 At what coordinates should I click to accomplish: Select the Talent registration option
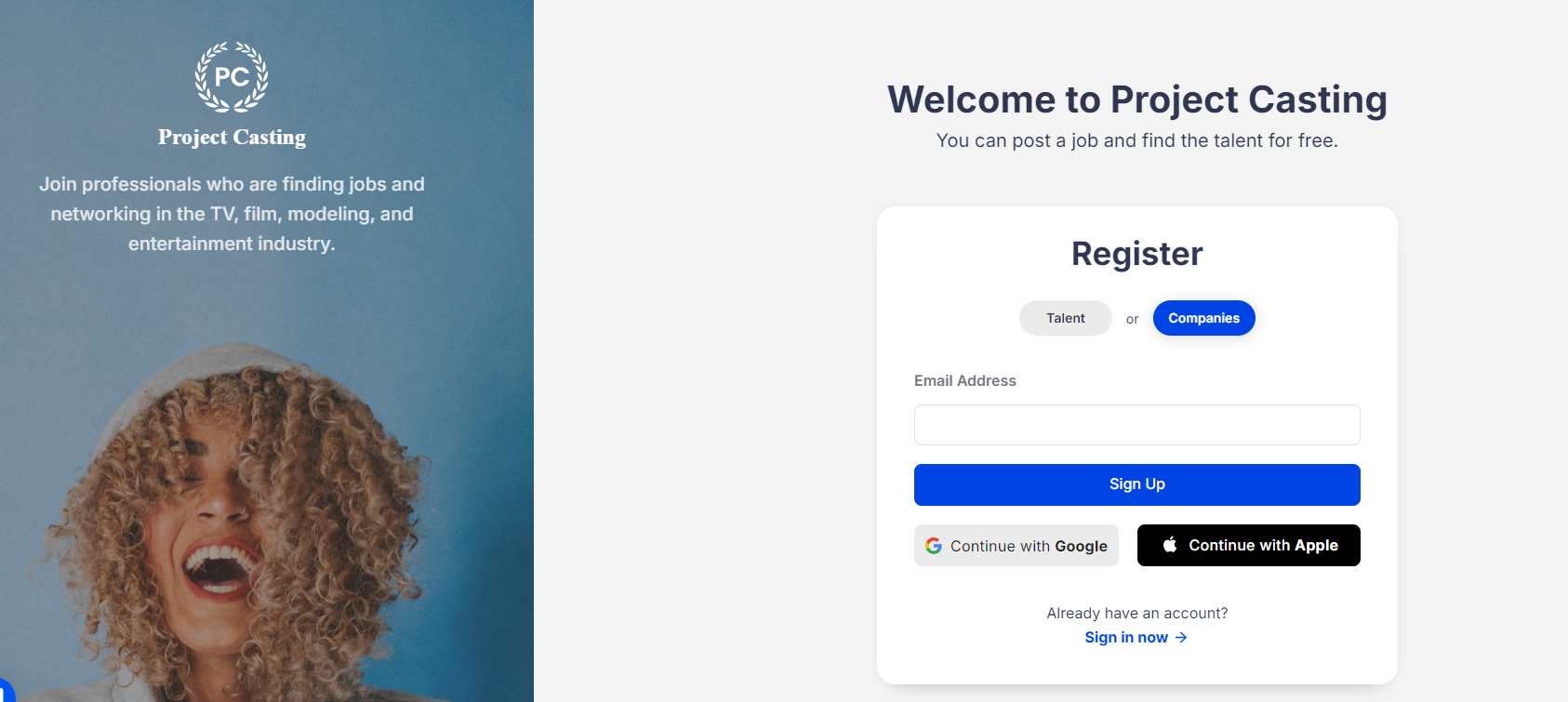point(1065,318)
